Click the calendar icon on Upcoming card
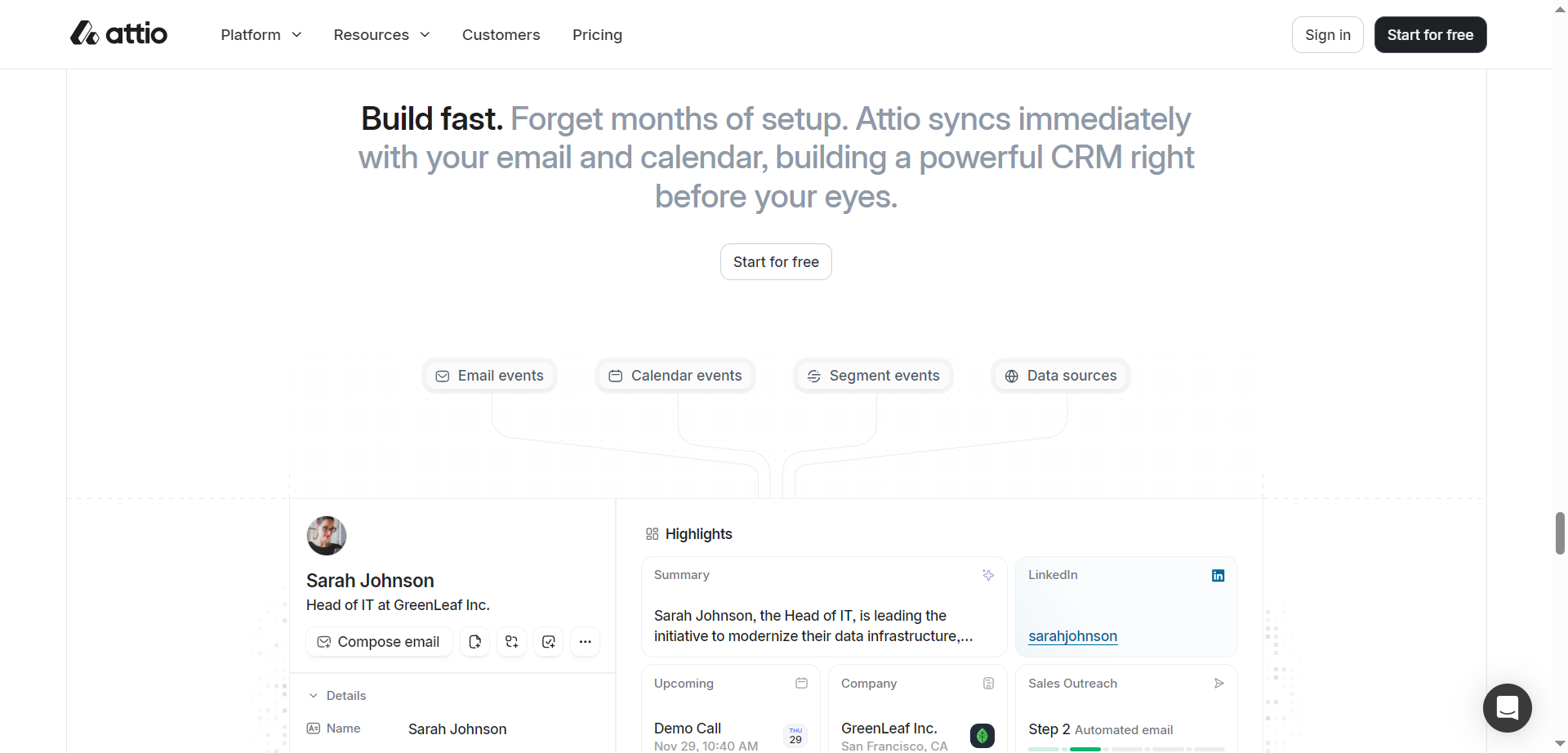 pos(801,684)
